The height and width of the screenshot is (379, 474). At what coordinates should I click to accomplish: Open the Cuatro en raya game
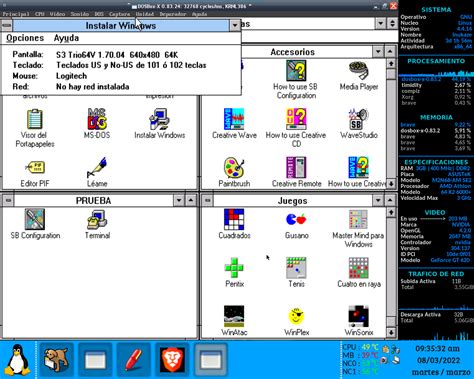pos(358,268)
